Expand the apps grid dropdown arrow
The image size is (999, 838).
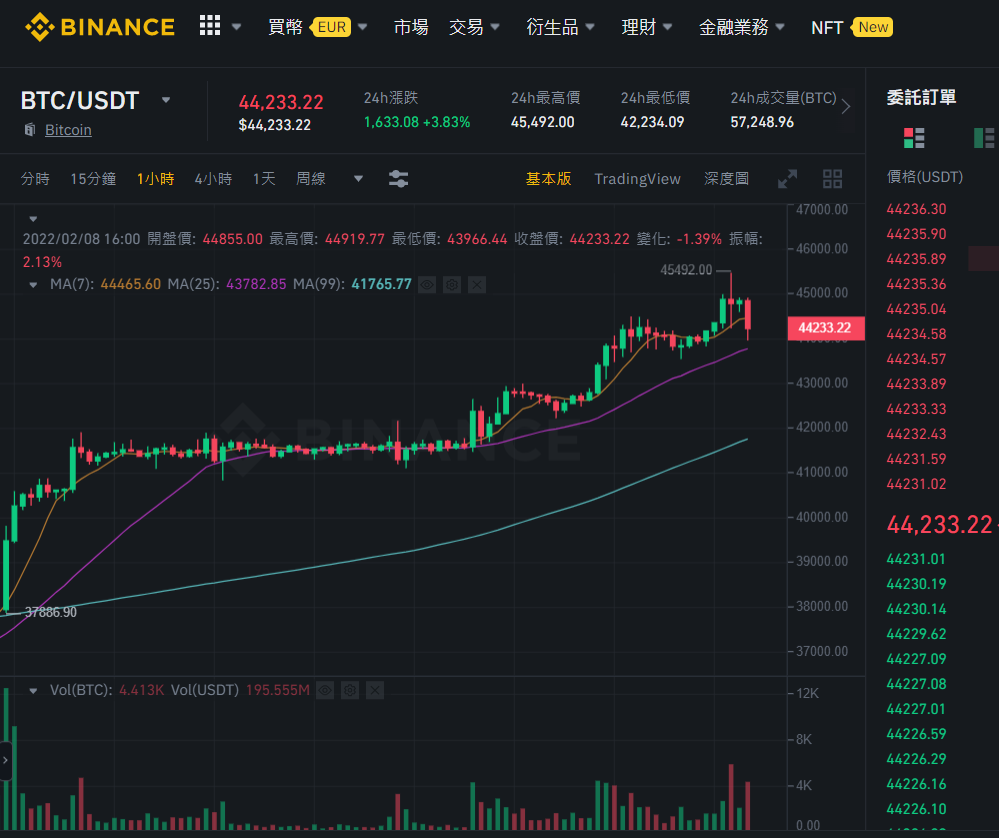pos(236,27)
